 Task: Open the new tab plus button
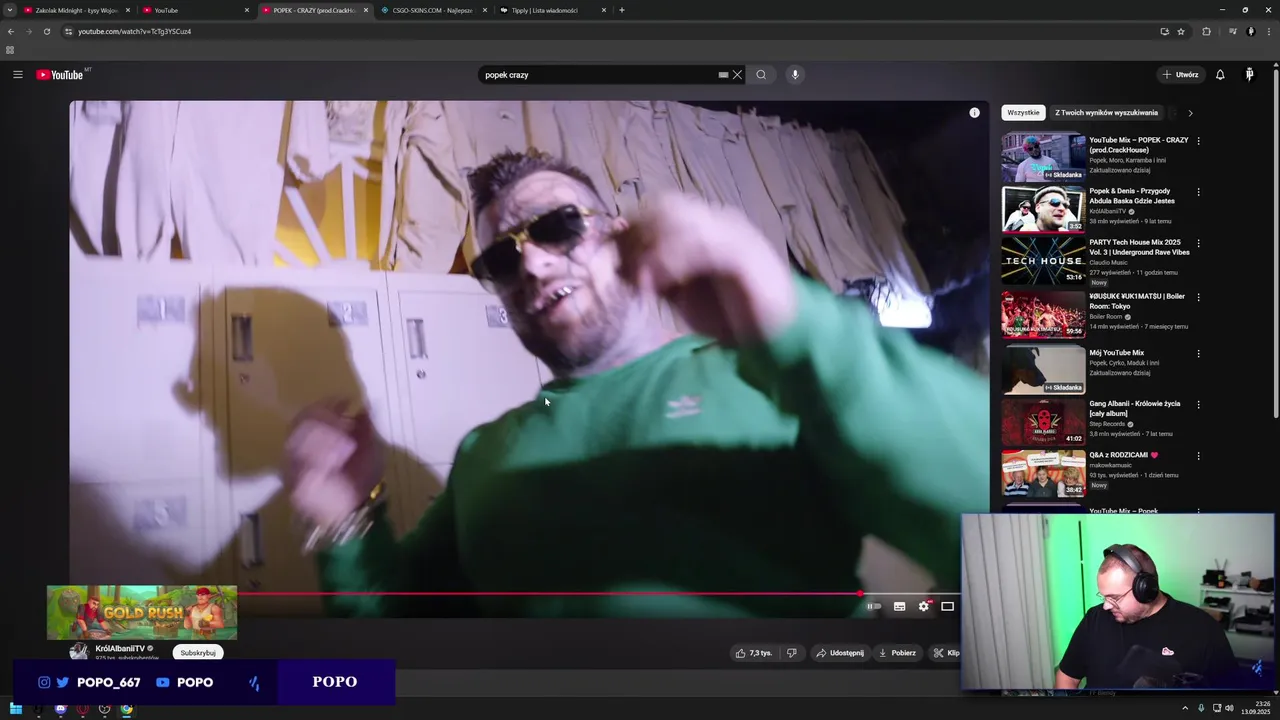click(622, 10)
